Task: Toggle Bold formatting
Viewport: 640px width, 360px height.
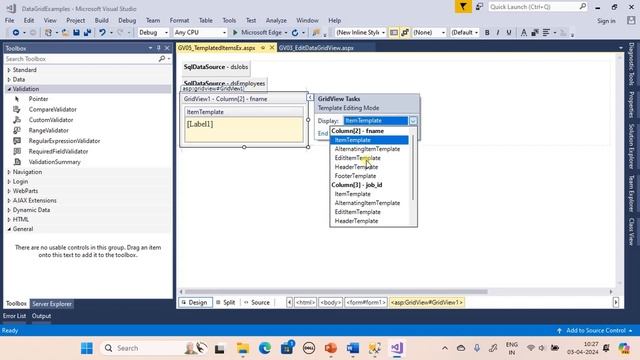Action: point(487,32)
